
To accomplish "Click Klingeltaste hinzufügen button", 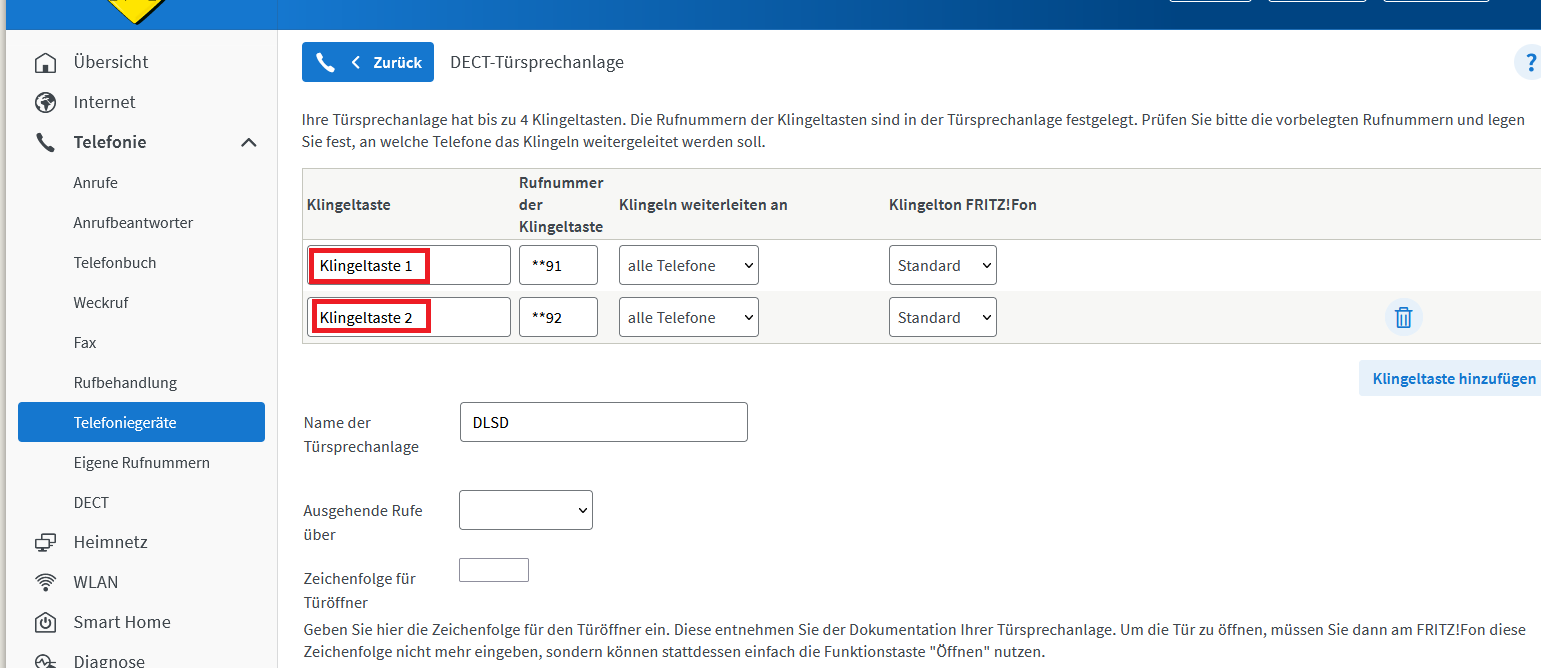I will click(1453, 379).
